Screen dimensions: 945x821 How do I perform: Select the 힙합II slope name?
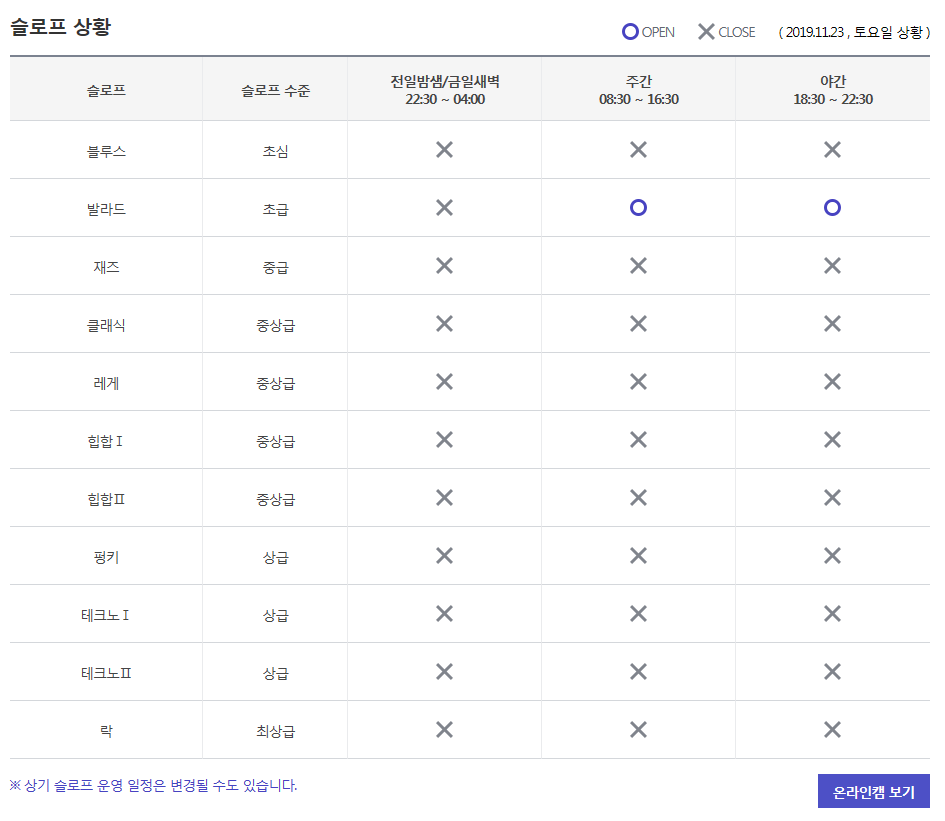[x=106, y=499]
